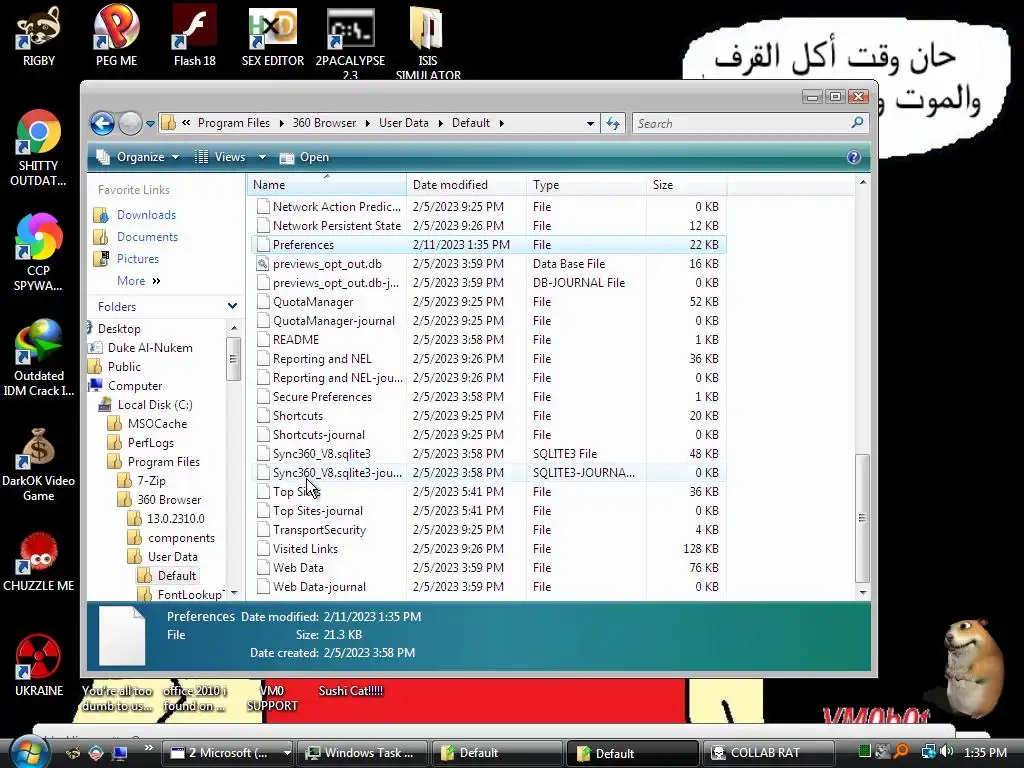Expand the arrow after Program Files breadcrumb
The image size is (1024, 768).
point(281,123)
